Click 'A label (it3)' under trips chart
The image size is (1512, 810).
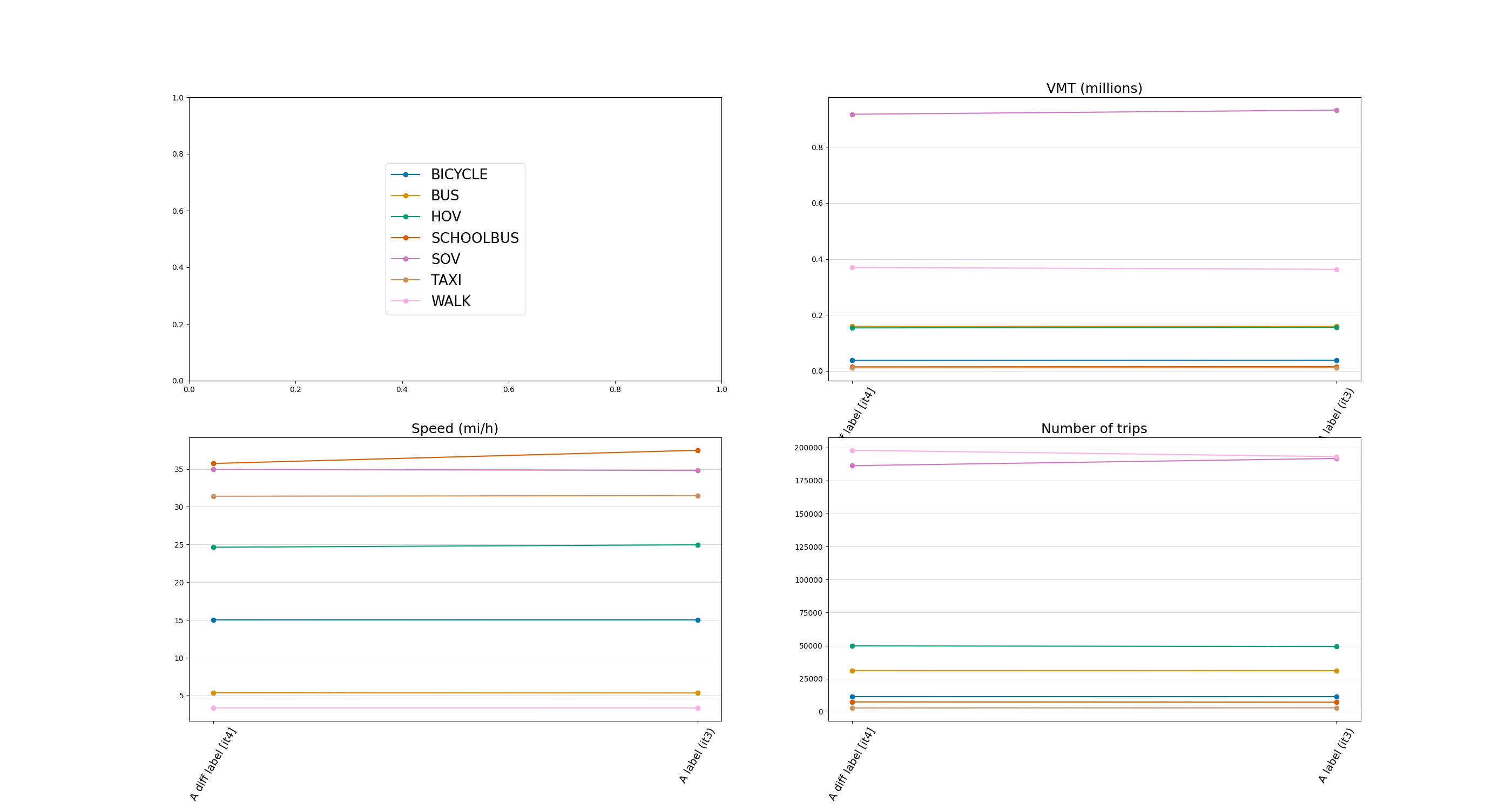[x=1336, y=756]
